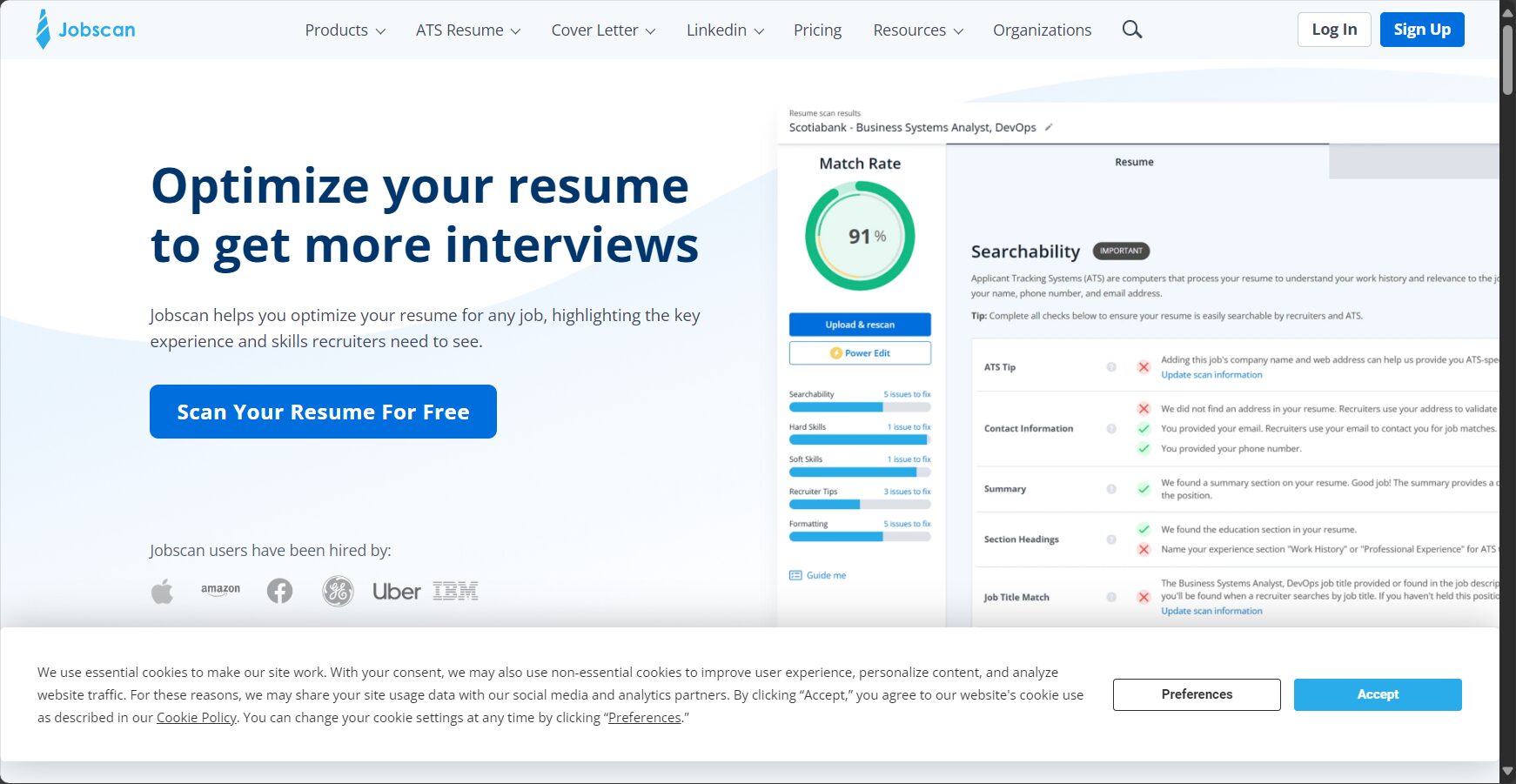Click the red X beside Job Title Match message
This screenshot has height=784, width=1516.
pyautogui.click(x=1144, y=597)
